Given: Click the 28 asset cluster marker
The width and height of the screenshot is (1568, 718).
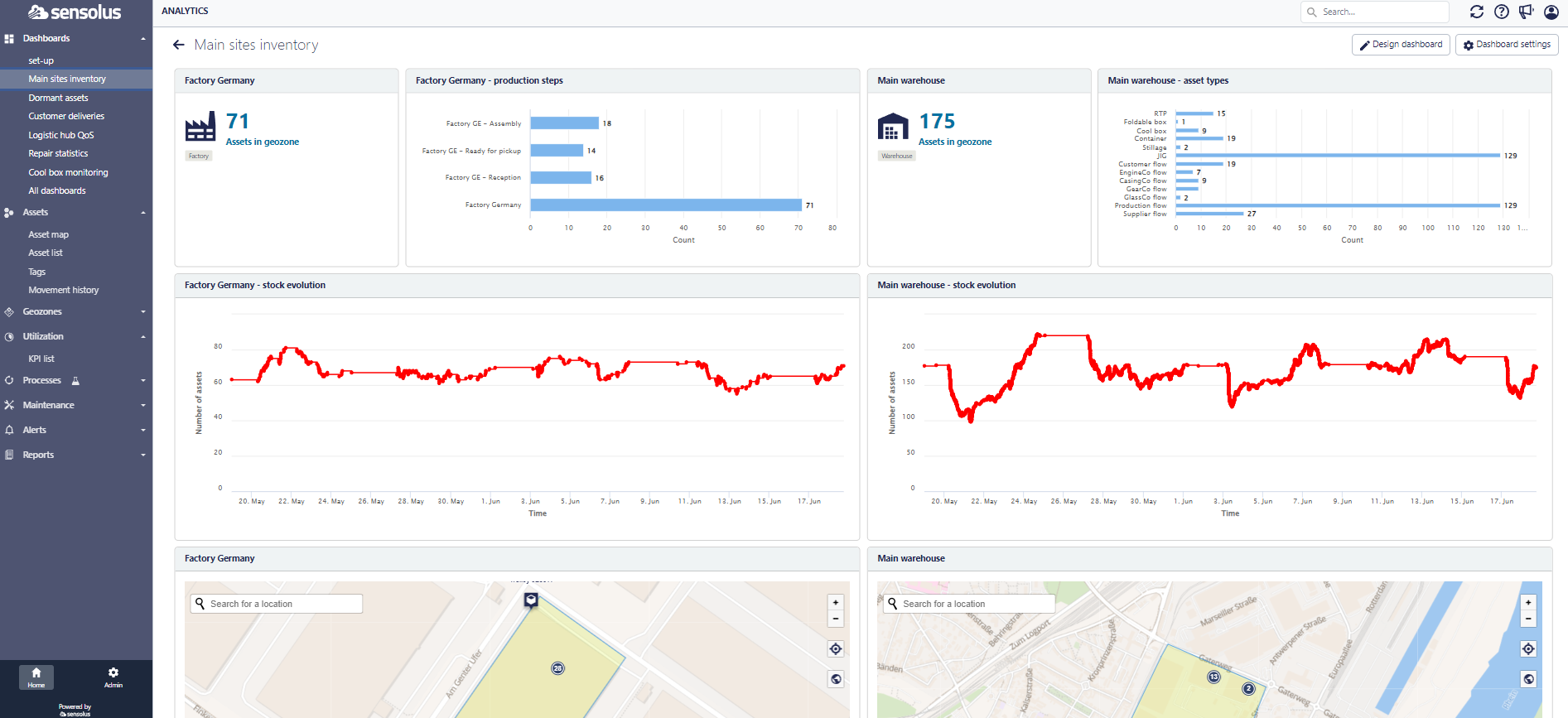Looking at the screenshot, I should pyautogui.click(x=558, y=668).
